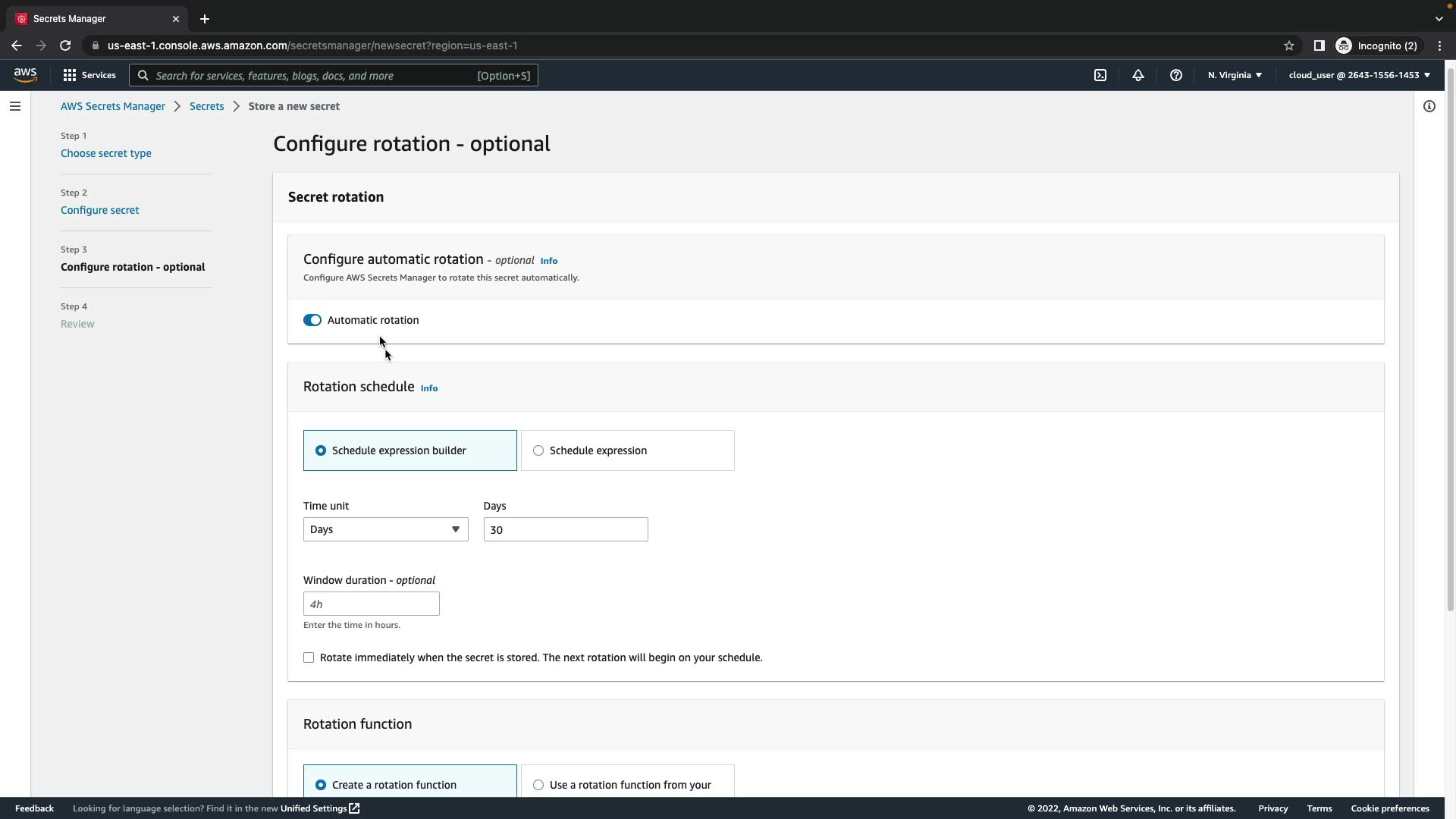This screenshot has width=1456, height=819.
Task: Click the Window duration input field
Action: (371, 604)
